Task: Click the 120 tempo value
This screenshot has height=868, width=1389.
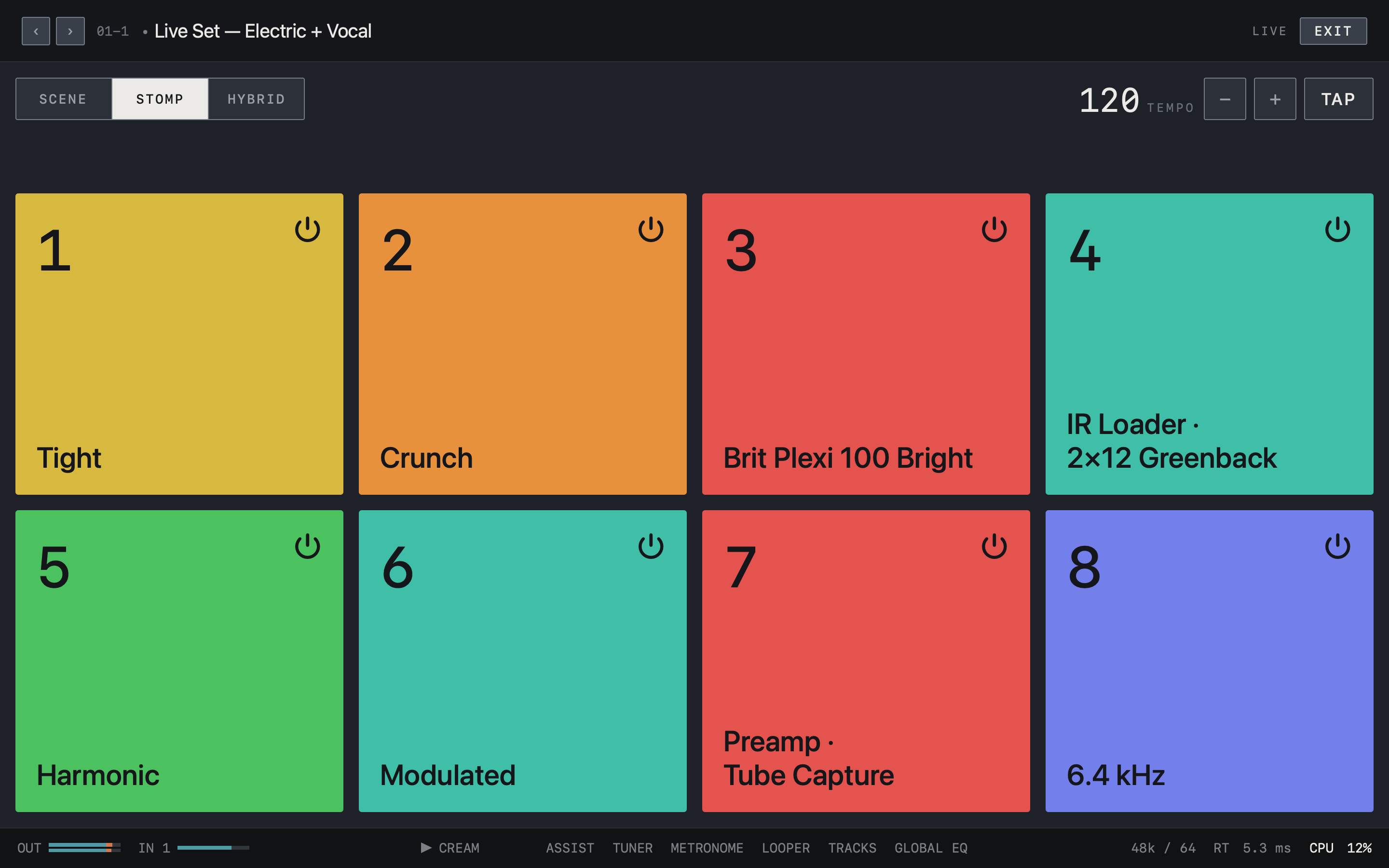Action: 1109,100
